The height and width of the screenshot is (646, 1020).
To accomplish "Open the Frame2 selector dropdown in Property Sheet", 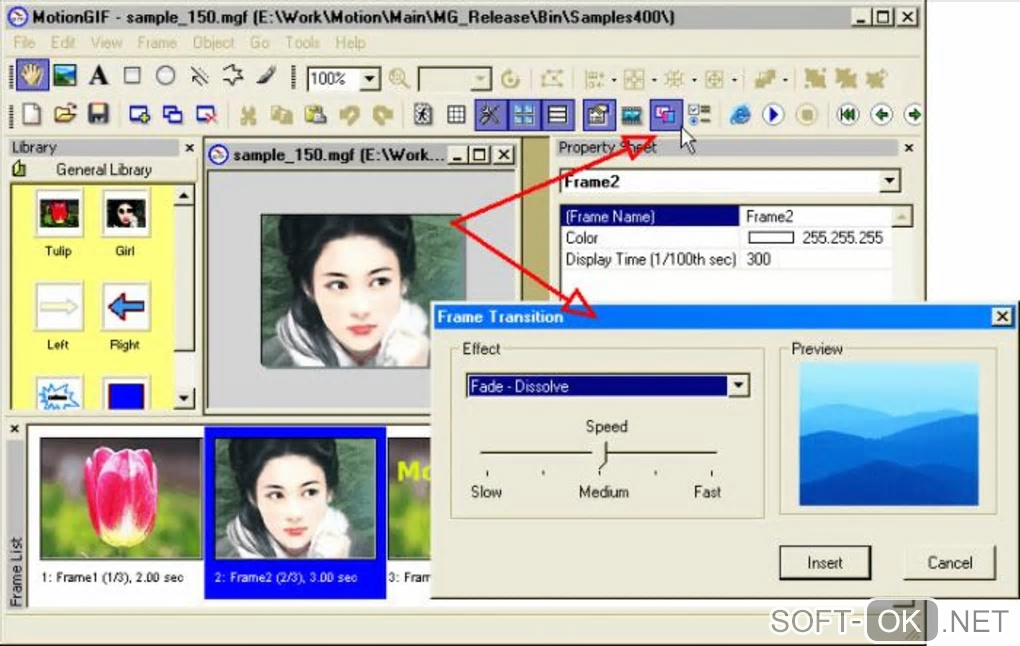I will [x=889, y=181].
